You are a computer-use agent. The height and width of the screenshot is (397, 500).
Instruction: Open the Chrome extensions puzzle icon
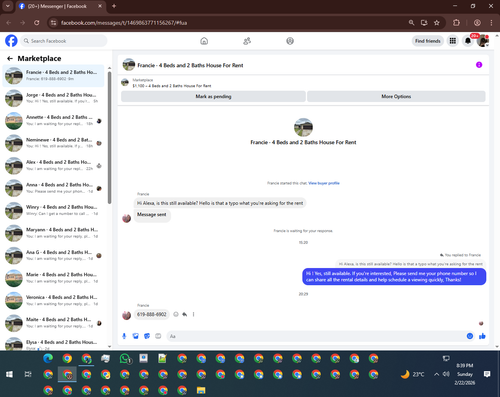456,23
